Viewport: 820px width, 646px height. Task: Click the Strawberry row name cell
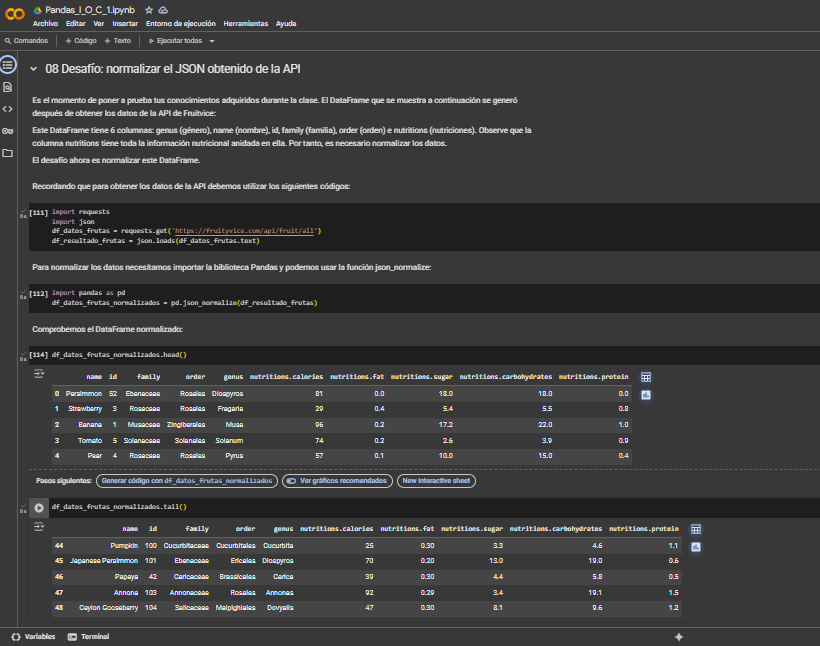point(85,409)
